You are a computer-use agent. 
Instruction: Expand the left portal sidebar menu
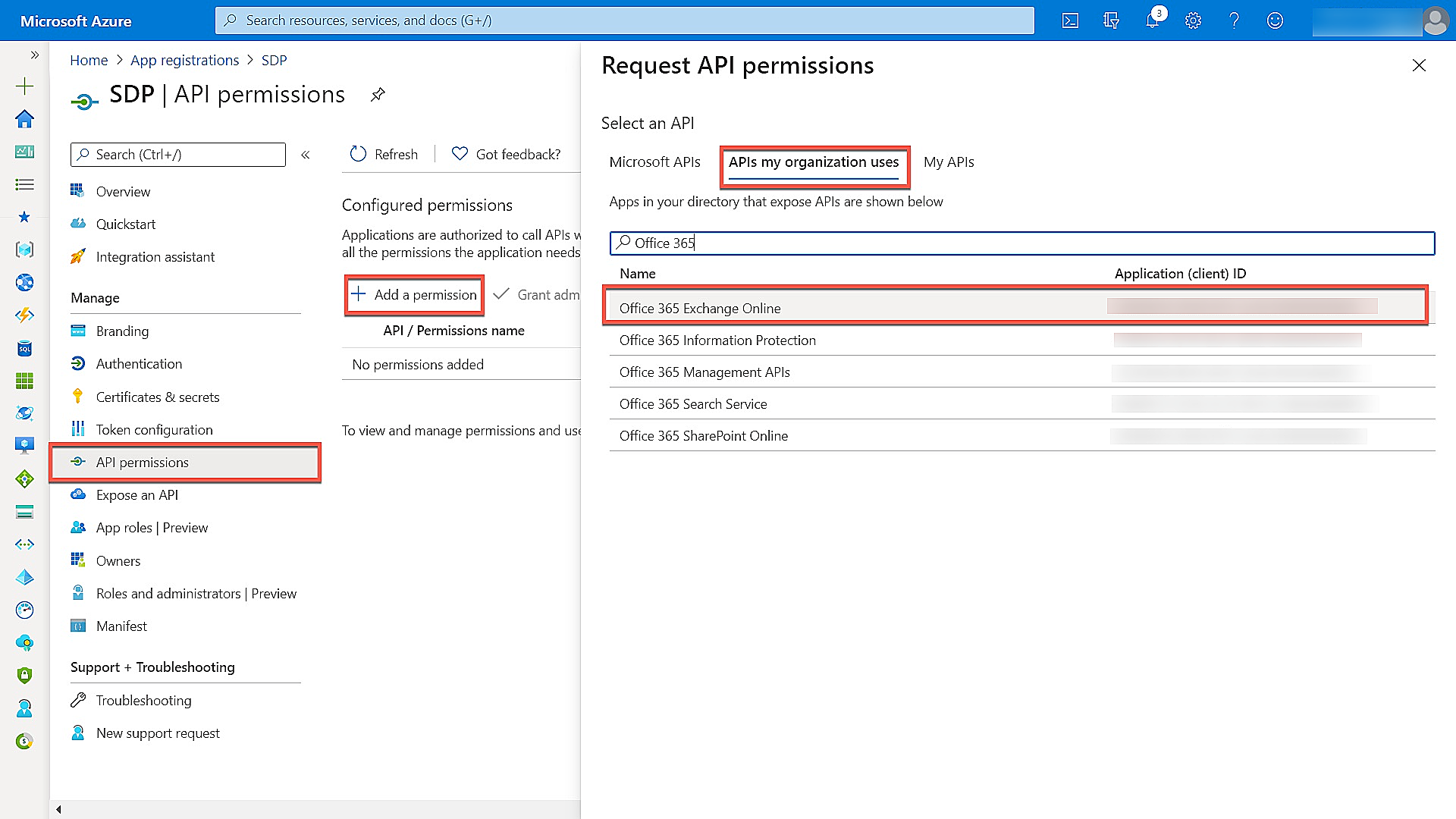click(x=34, y=55)
